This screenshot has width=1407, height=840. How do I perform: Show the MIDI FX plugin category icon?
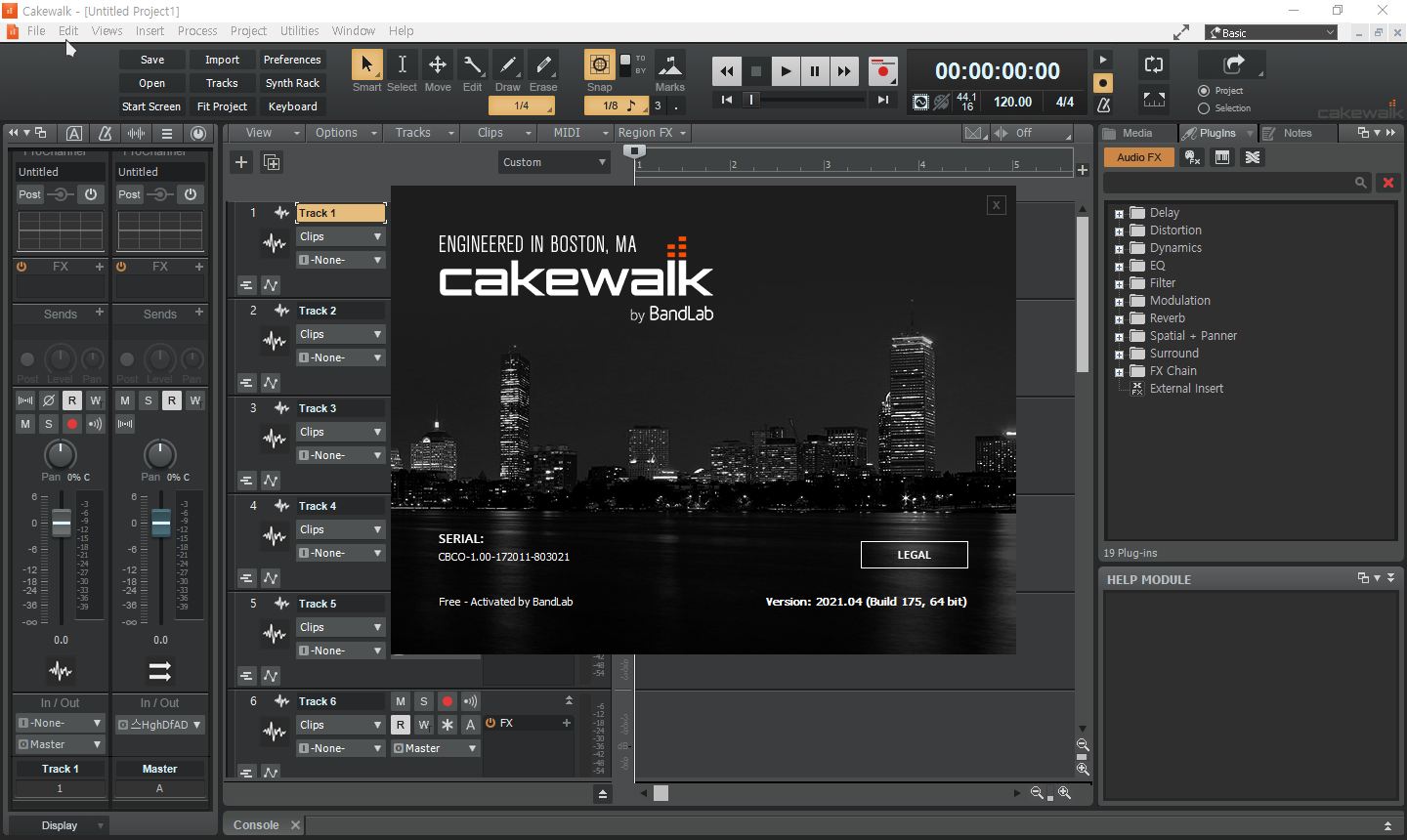click(1192, 157)
